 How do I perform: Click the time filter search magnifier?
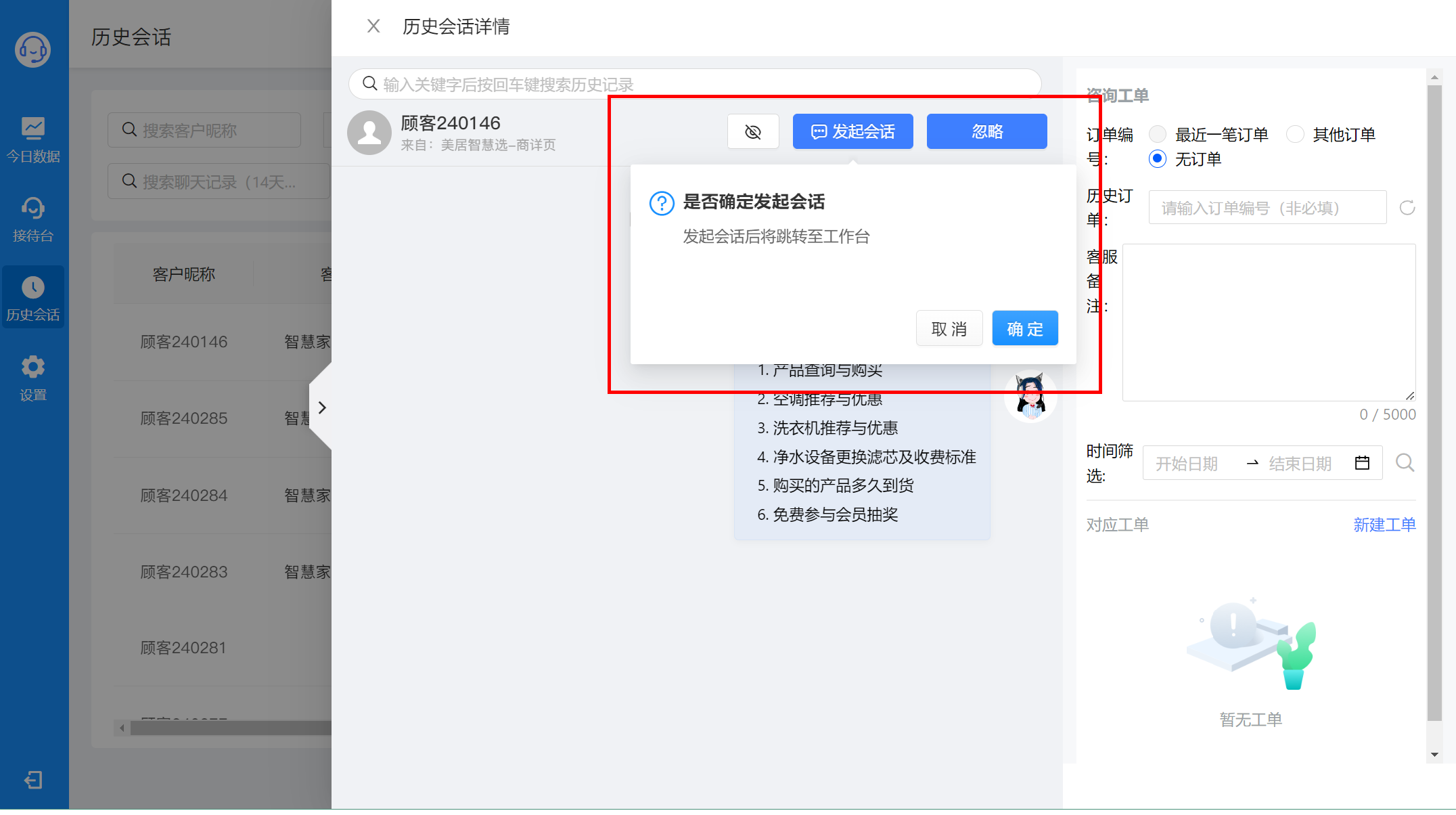1405,463
